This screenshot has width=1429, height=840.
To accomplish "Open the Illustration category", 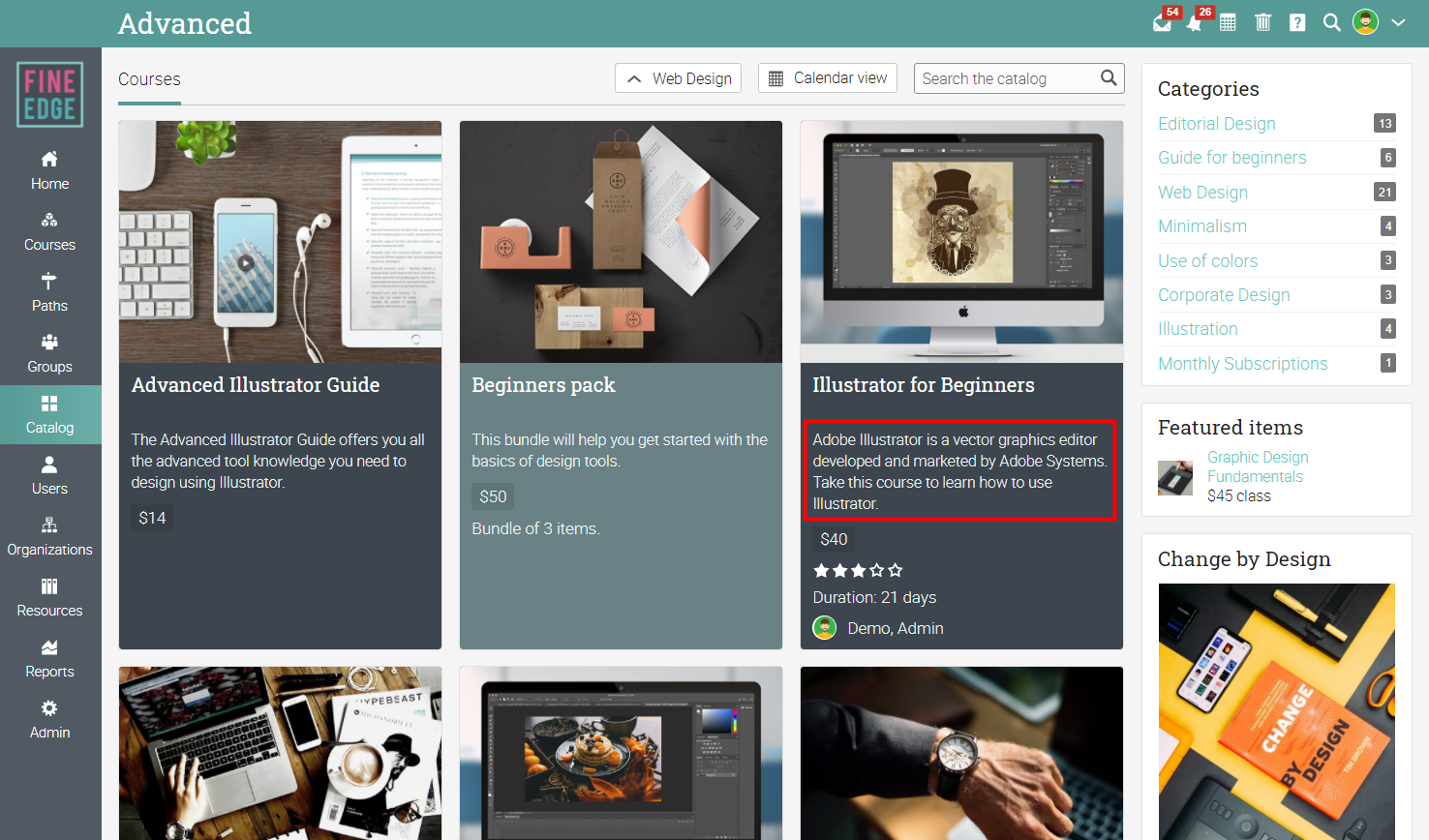I will point(1198,329).
